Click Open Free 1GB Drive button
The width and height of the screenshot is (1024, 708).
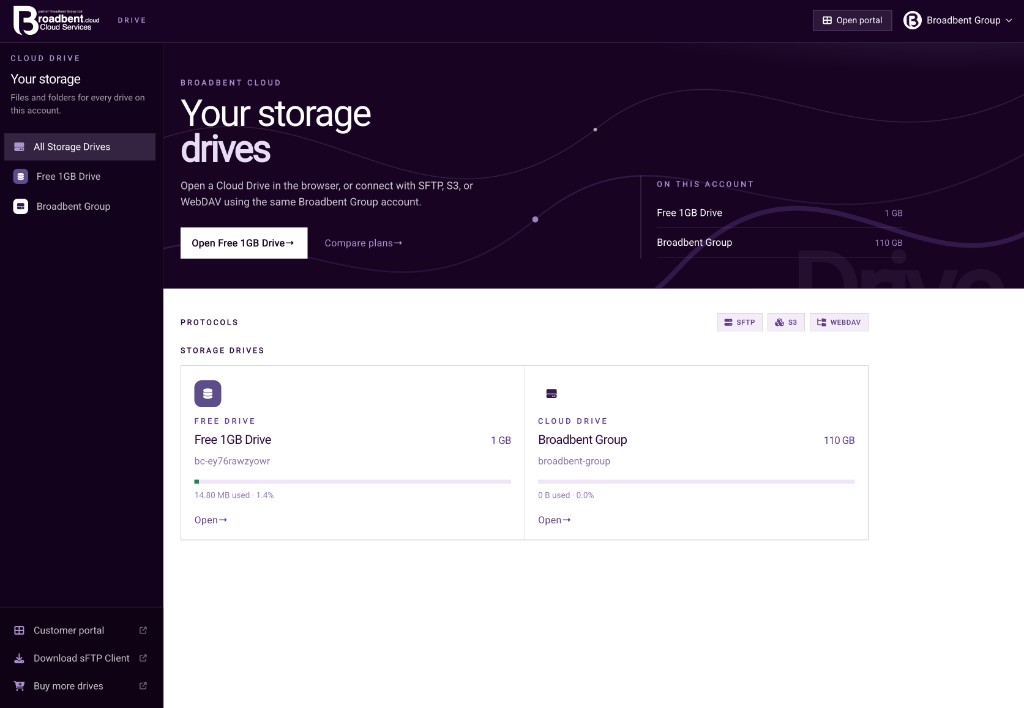tap(244, 243)
